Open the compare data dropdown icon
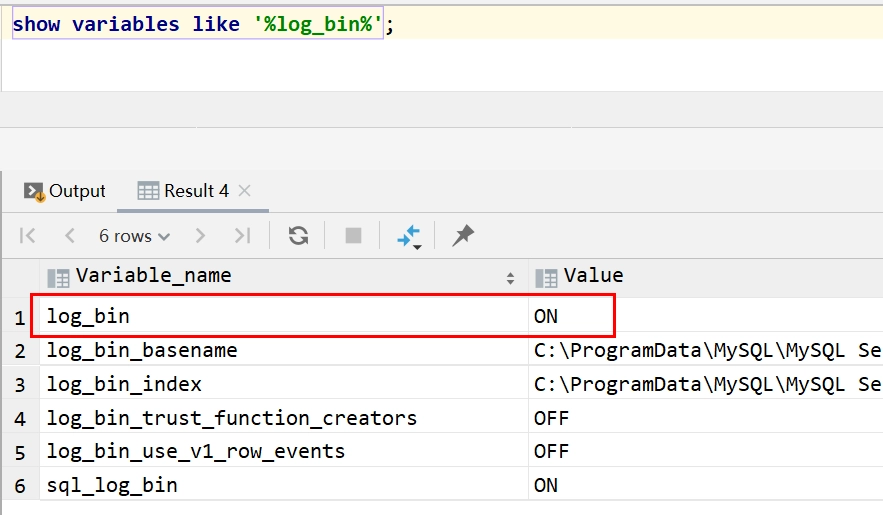 point(409,236)
